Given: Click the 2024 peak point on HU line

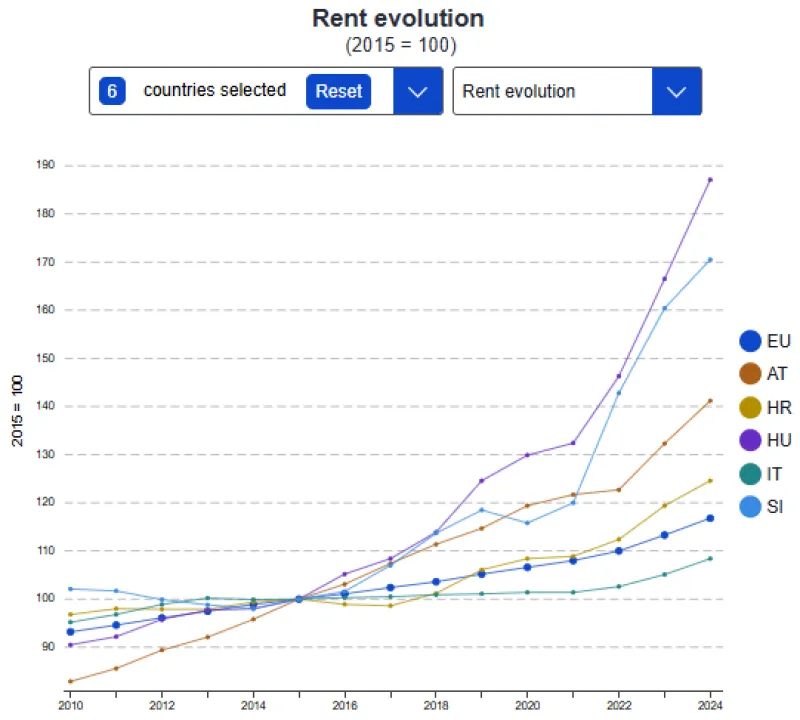Looking at the screenshot, I should point(712,178).
